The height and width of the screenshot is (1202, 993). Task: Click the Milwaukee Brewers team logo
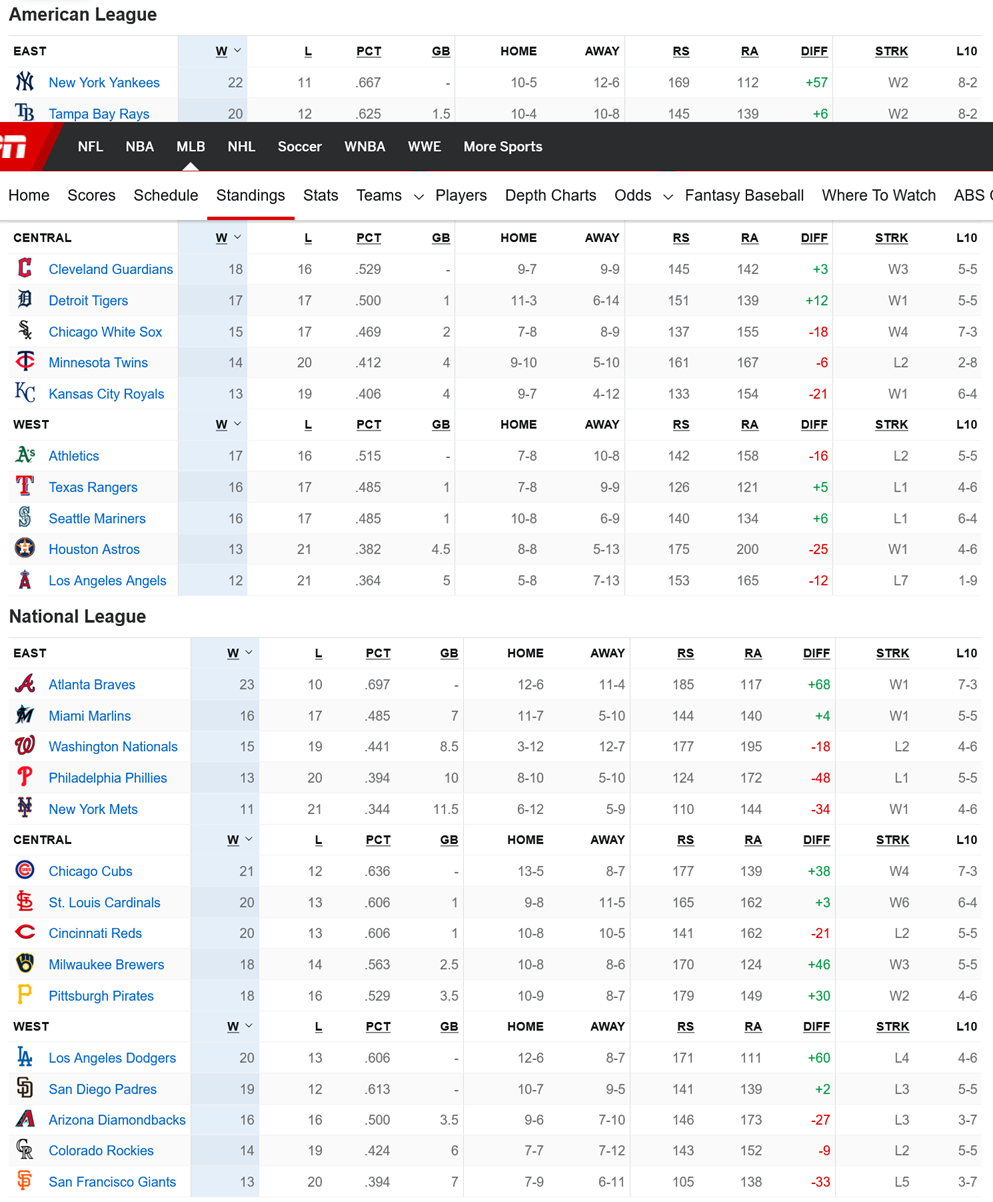(x=25, y=965)
